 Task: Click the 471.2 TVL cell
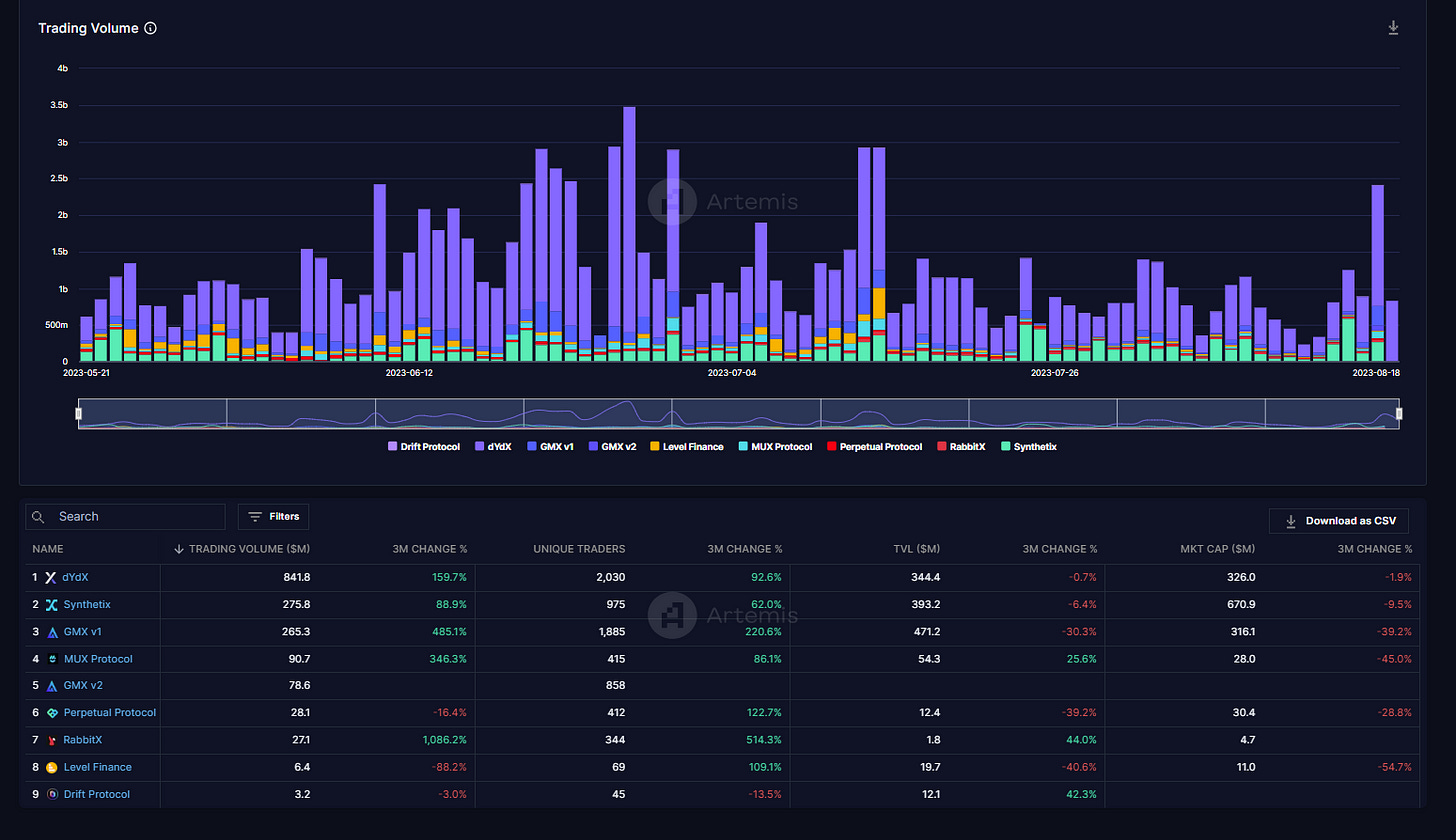[x=925, y=632]
